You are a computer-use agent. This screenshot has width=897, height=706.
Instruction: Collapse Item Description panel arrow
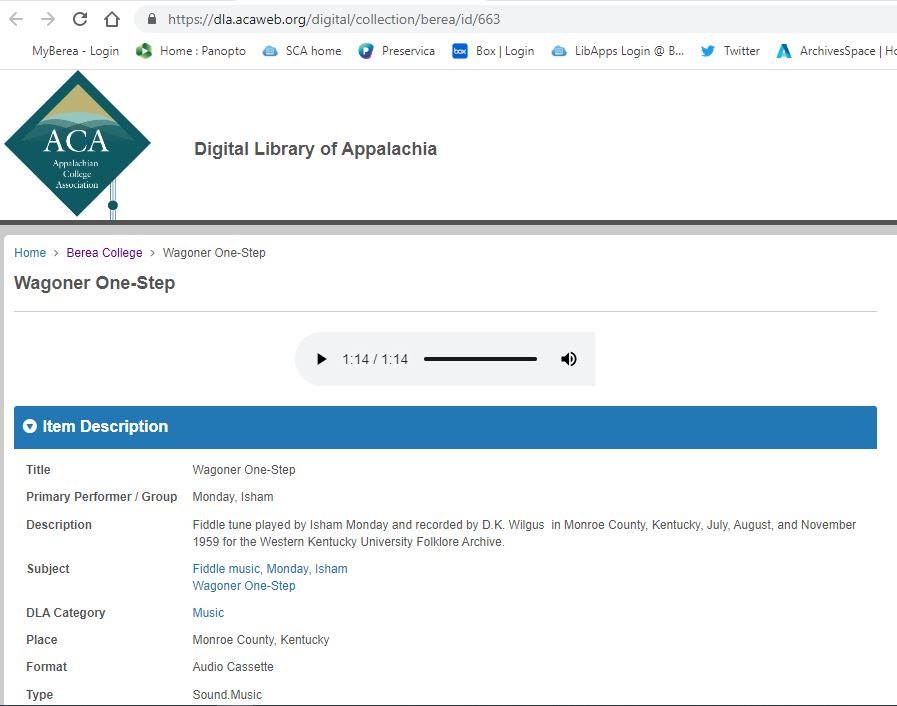(30, 426)
